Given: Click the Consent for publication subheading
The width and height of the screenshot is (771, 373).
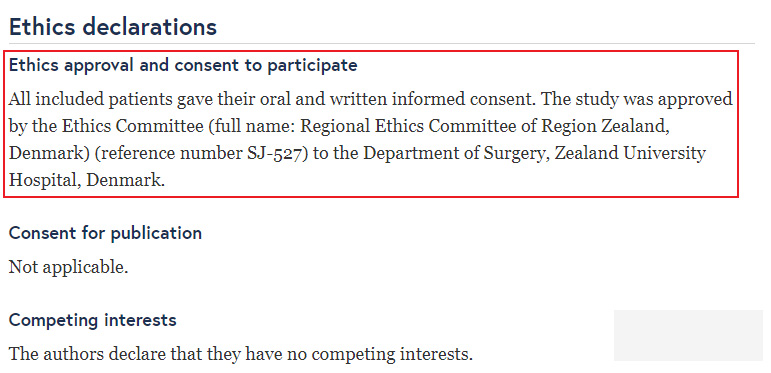Looking at the screenshot, I should 105,233.
